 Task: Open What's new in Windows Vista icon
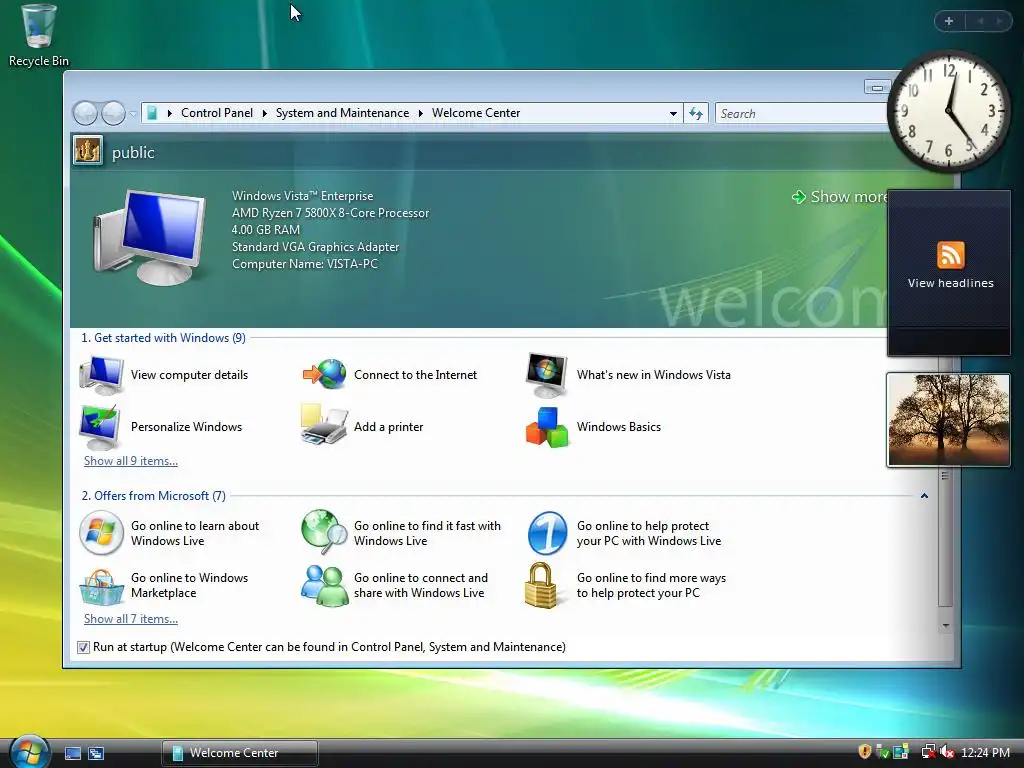click(547, 375)
